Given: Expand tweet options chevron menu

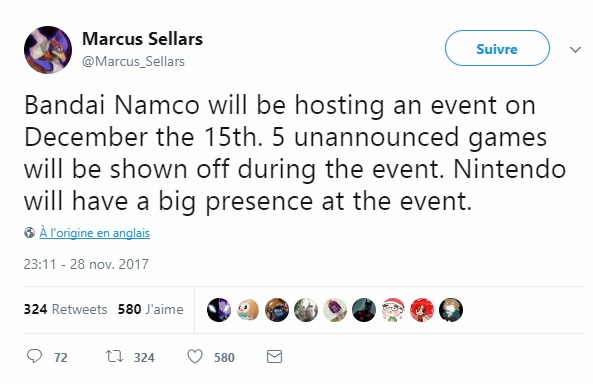Looking at the screenshot, I should click(x=575, y=50).
